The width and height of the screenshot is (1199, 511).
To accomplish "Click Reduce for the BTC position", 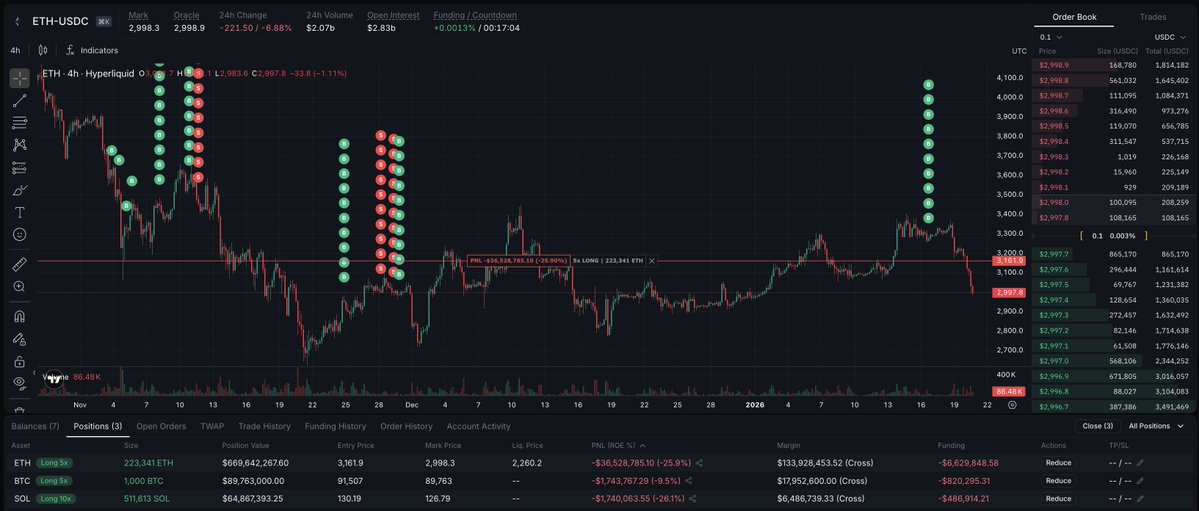I will click(1058, 481).
